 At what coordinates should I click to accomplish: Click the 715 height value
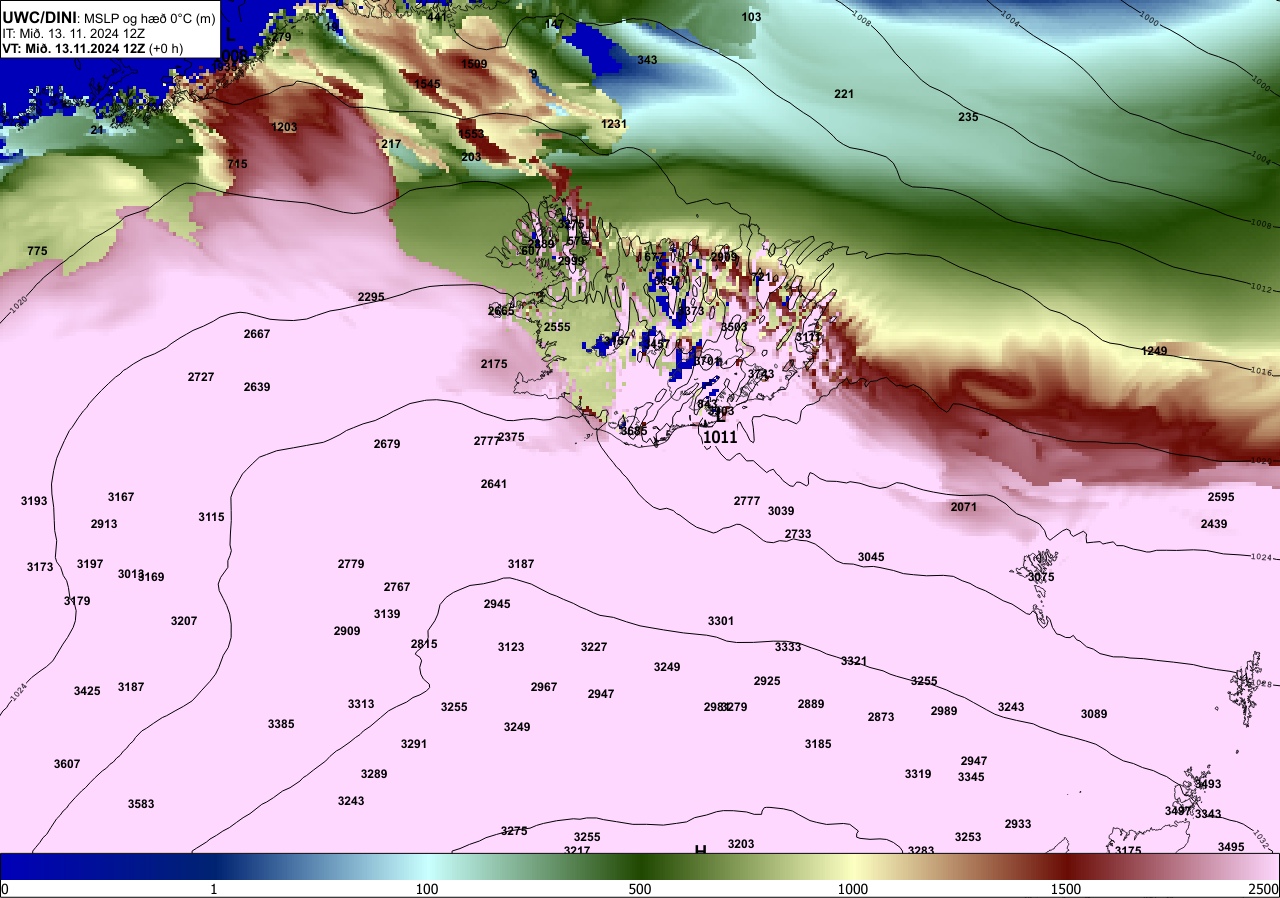pos(237,164)
